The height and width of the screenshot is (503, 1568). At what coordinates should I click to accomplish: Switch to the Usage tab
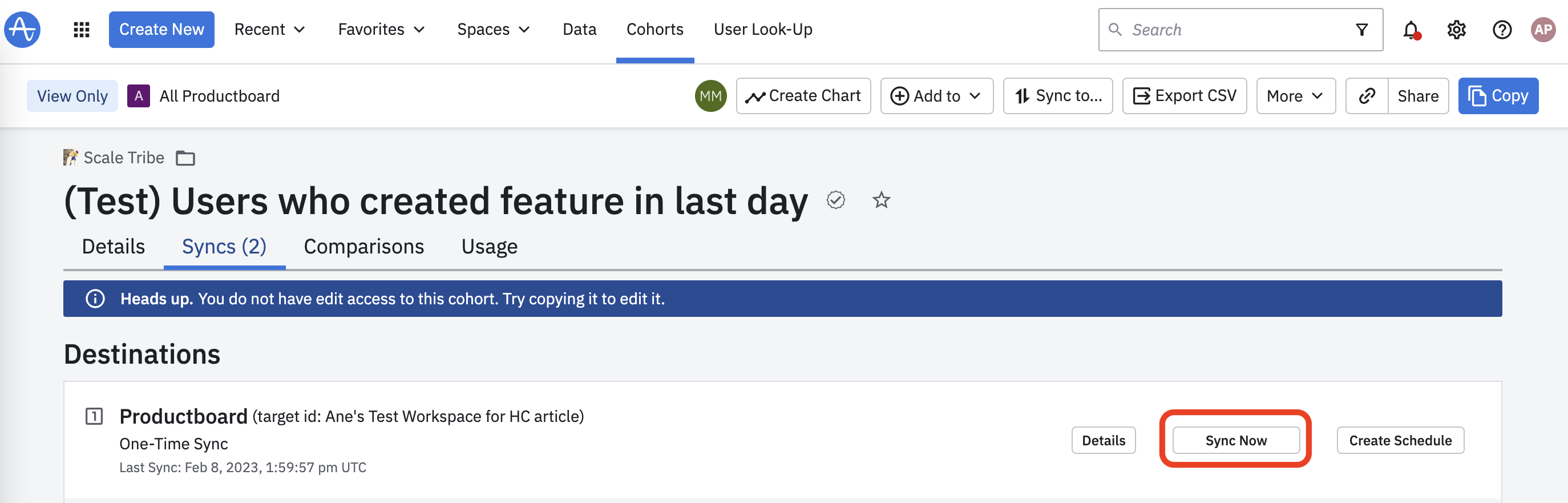click(x=489, y=247)
